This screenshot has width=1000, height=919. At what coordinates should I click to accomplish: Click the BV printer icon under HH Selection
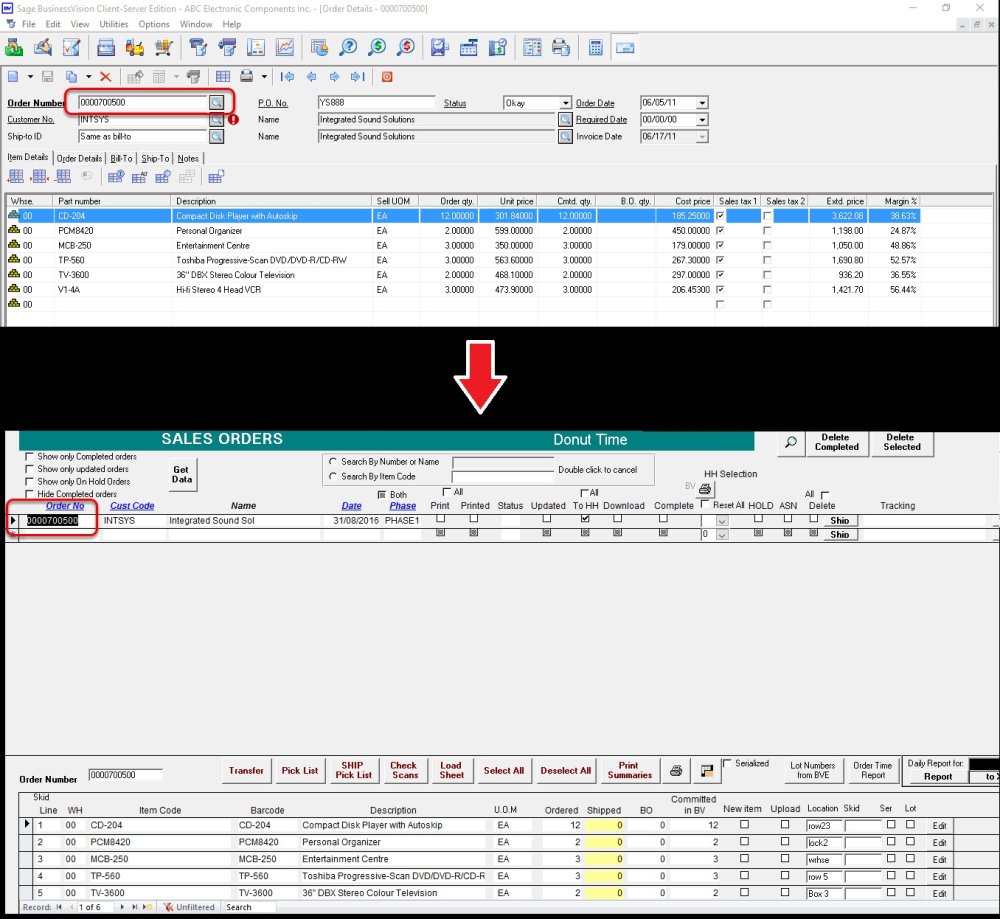pyautogui.click(x=705, y=489)
